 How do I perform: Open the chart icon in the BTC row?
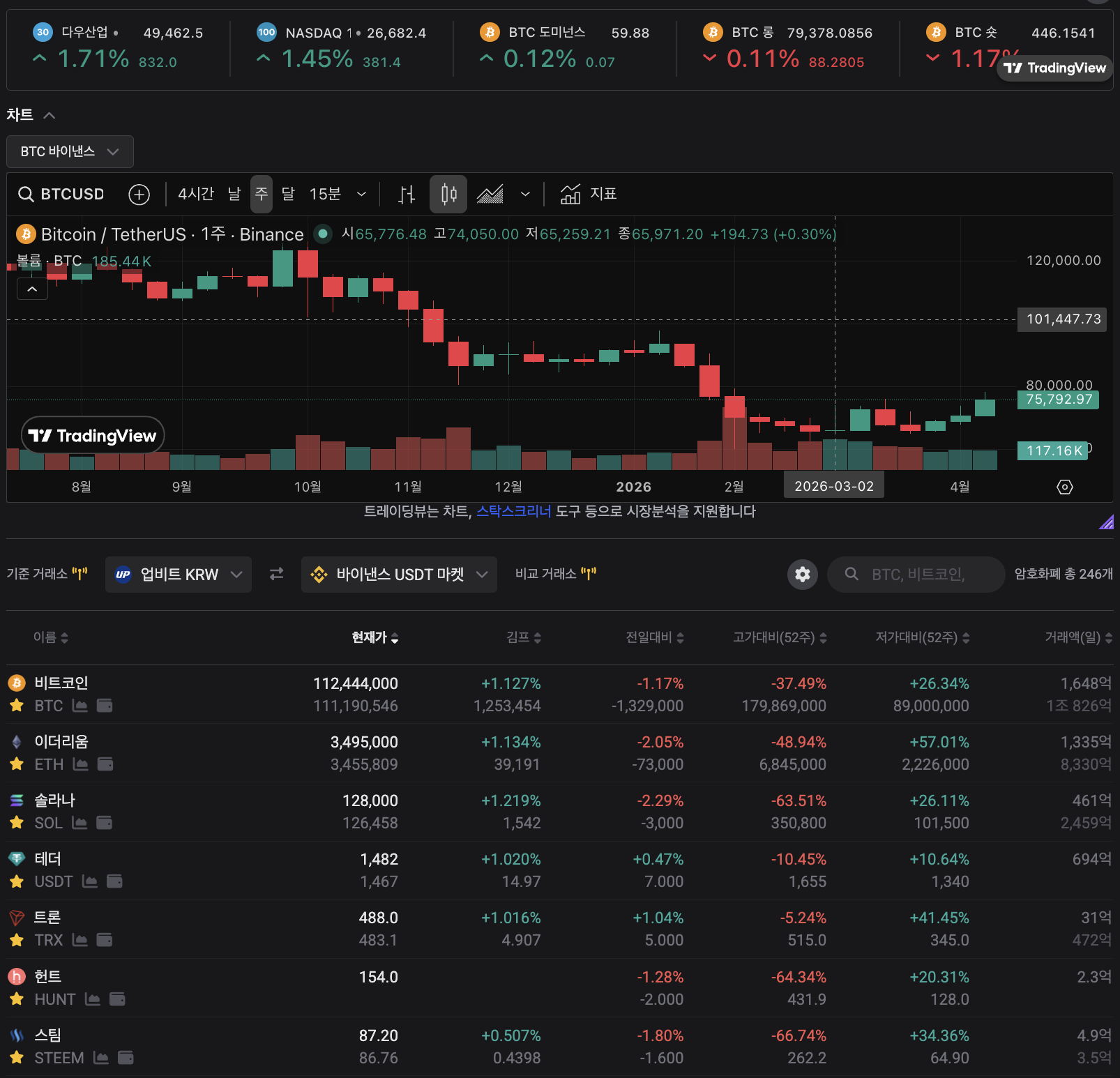(x=80, y=706)
